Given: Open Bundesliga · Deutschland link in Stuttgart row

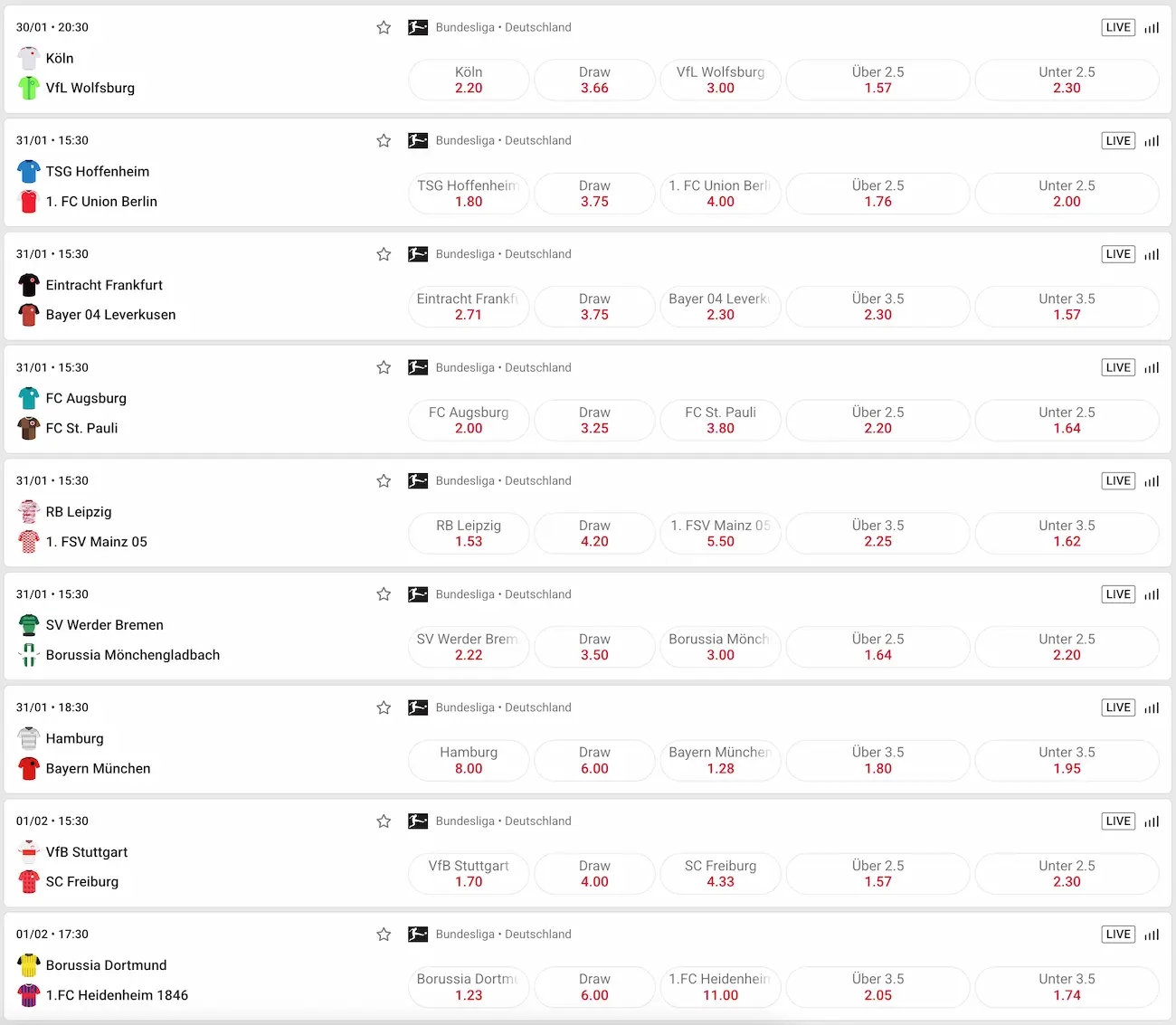Looking at the screenshot, I should click(x=503, y=821).
